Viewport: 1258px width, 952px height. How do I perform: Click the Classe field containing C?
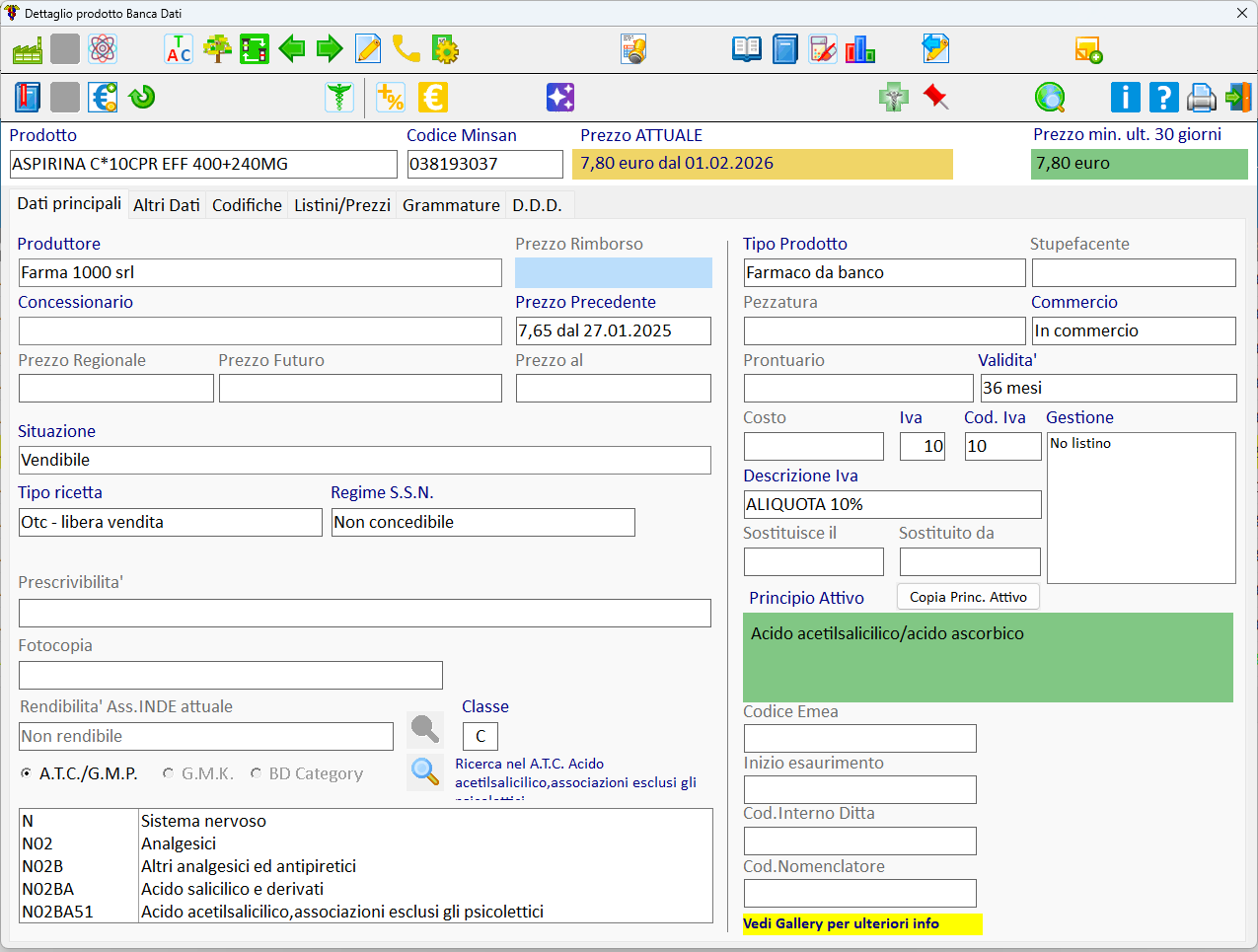481,736
